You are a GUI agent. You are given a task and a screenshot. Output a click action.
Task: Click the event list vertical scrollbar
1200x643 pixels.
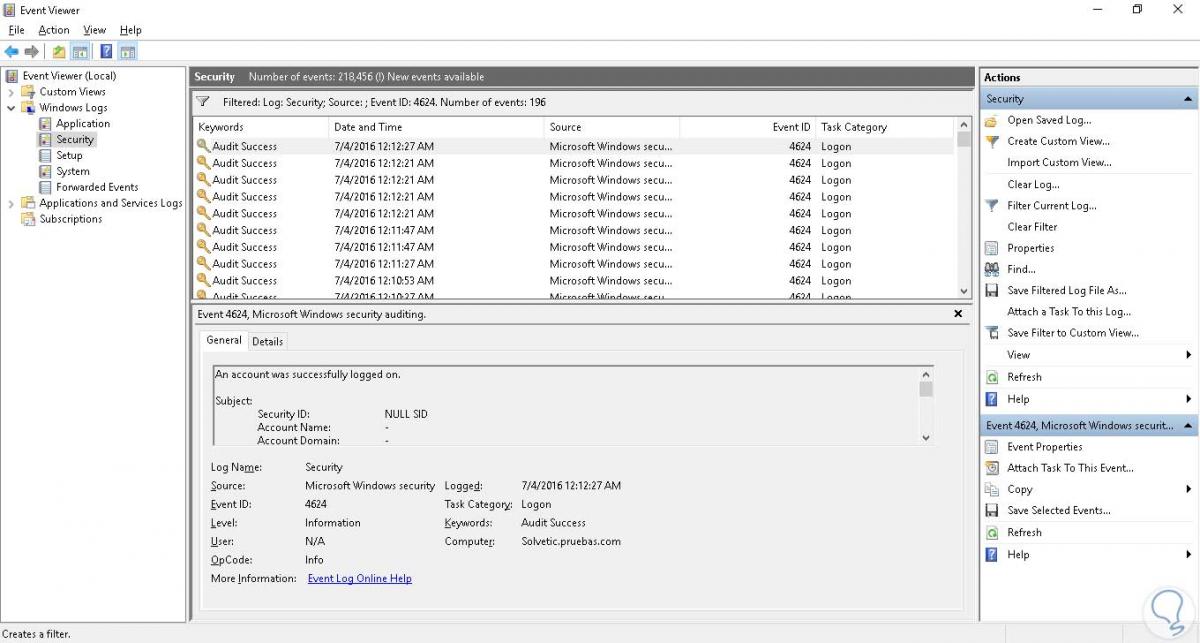(964, 208)
